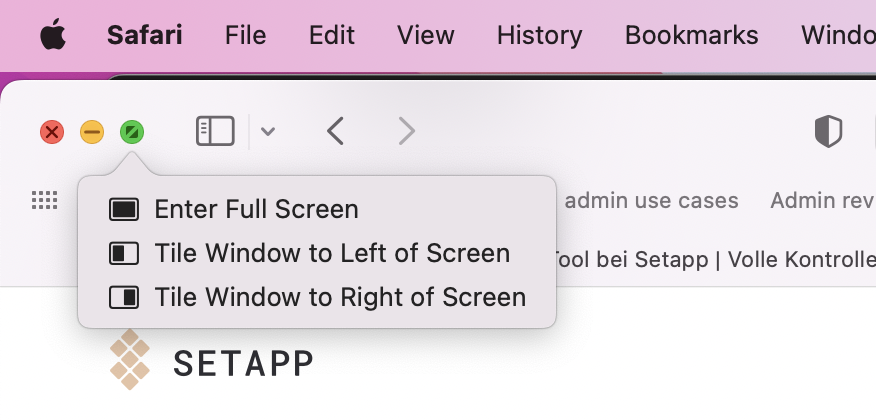This screenshot has width=876, height=420.
Task: Expand the tab group dropdown chevron
Action: (268, 131)
